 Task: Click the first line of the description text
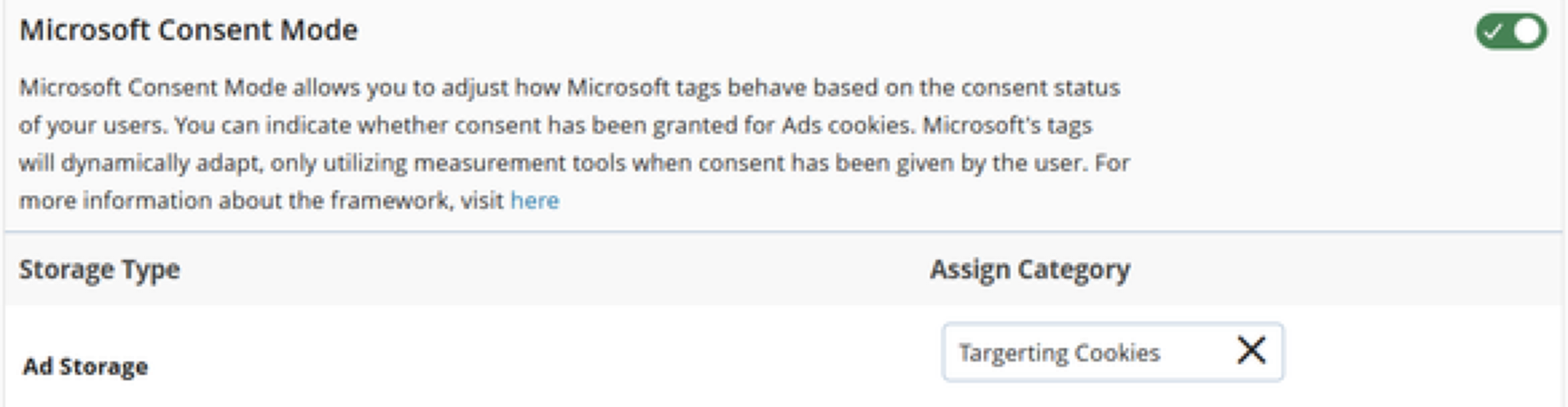568,88
